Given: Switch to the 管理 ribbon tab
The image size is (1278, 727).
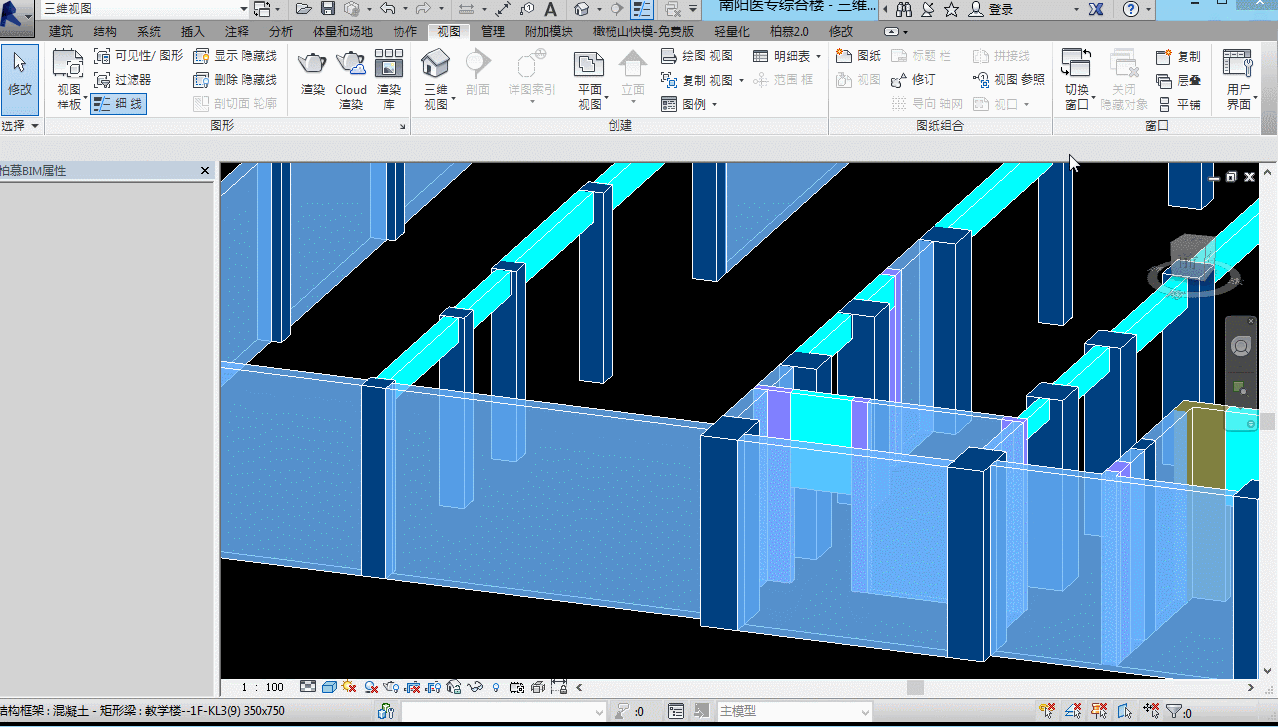Looking at the screenshot, I should 493,32.
